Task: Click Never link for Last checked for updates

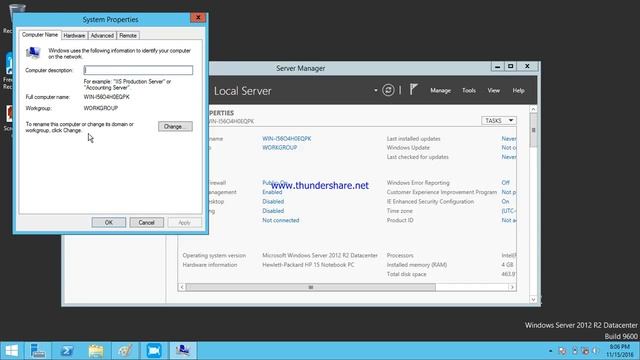Action: click(x=509, y=157)
